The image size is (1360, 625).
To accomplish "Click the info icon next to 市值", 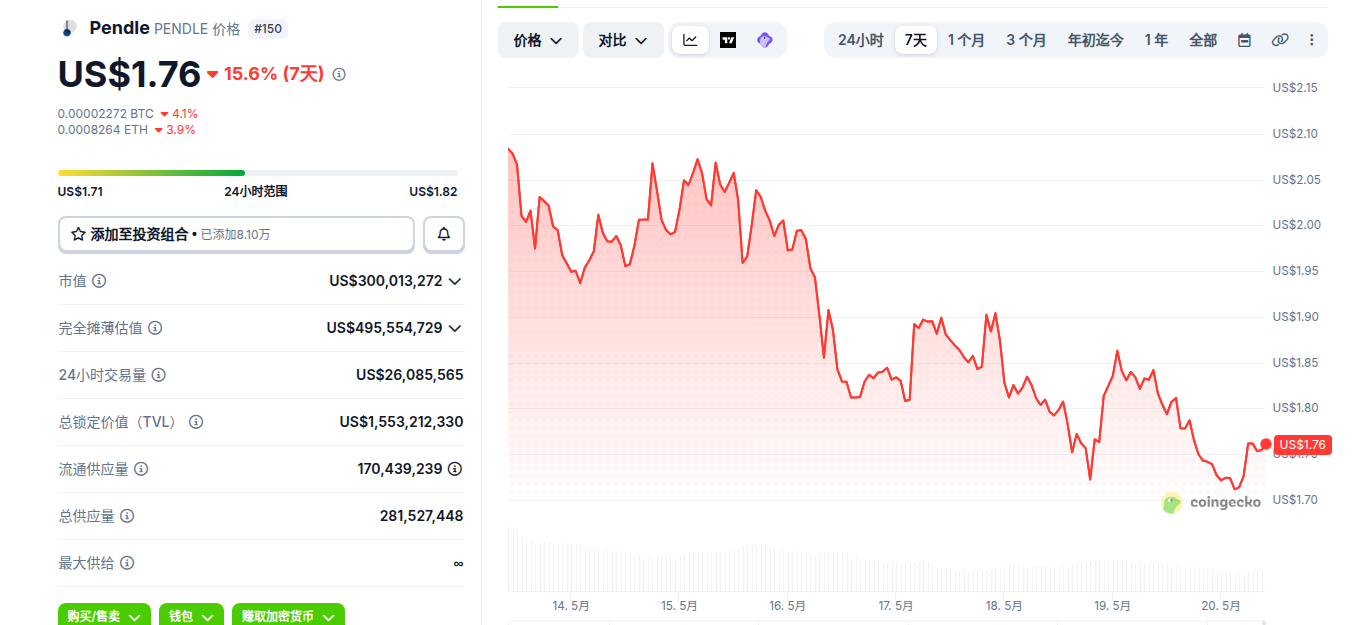I will click(99, 281).
